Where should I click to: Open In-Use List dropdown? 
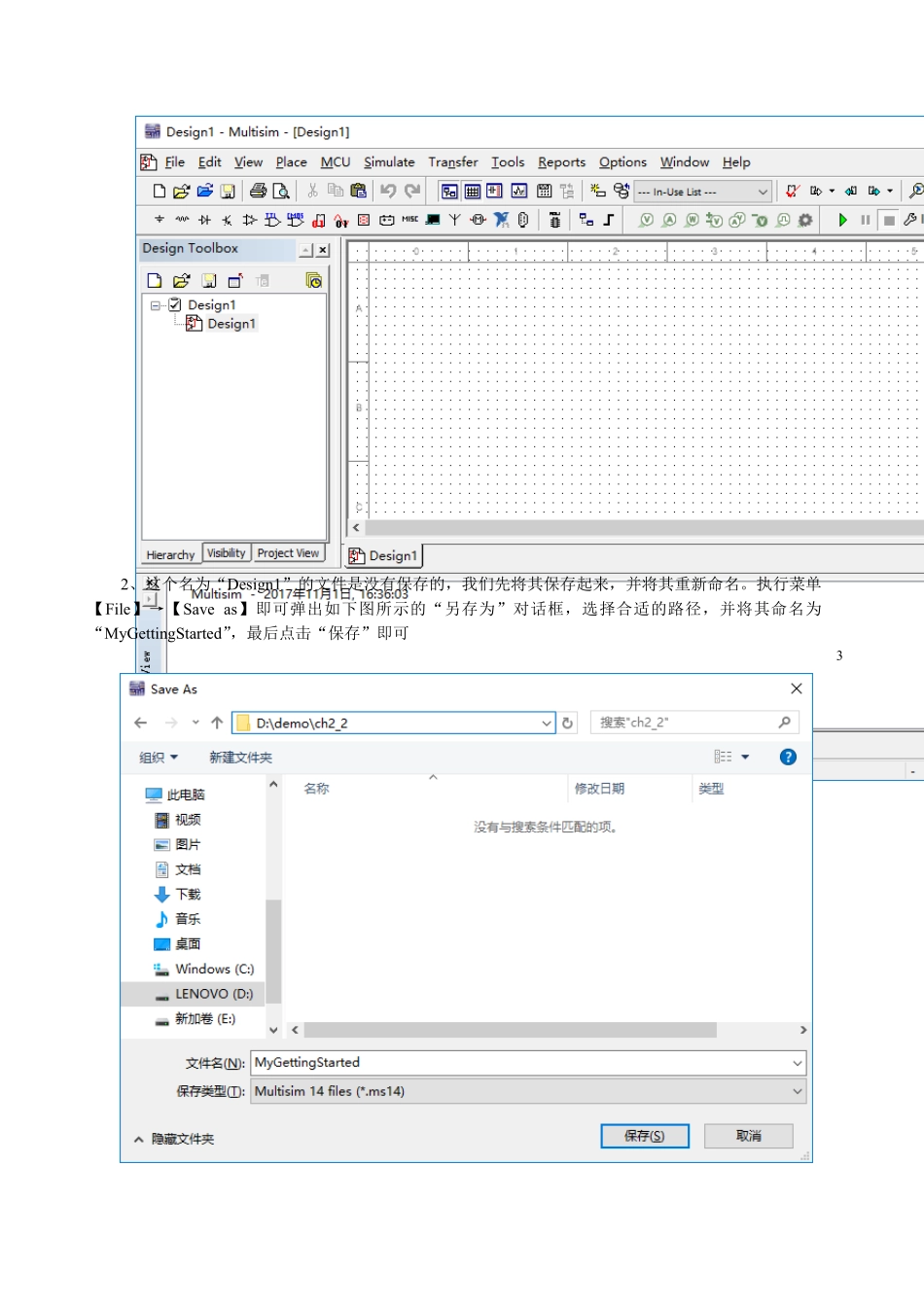702,192
